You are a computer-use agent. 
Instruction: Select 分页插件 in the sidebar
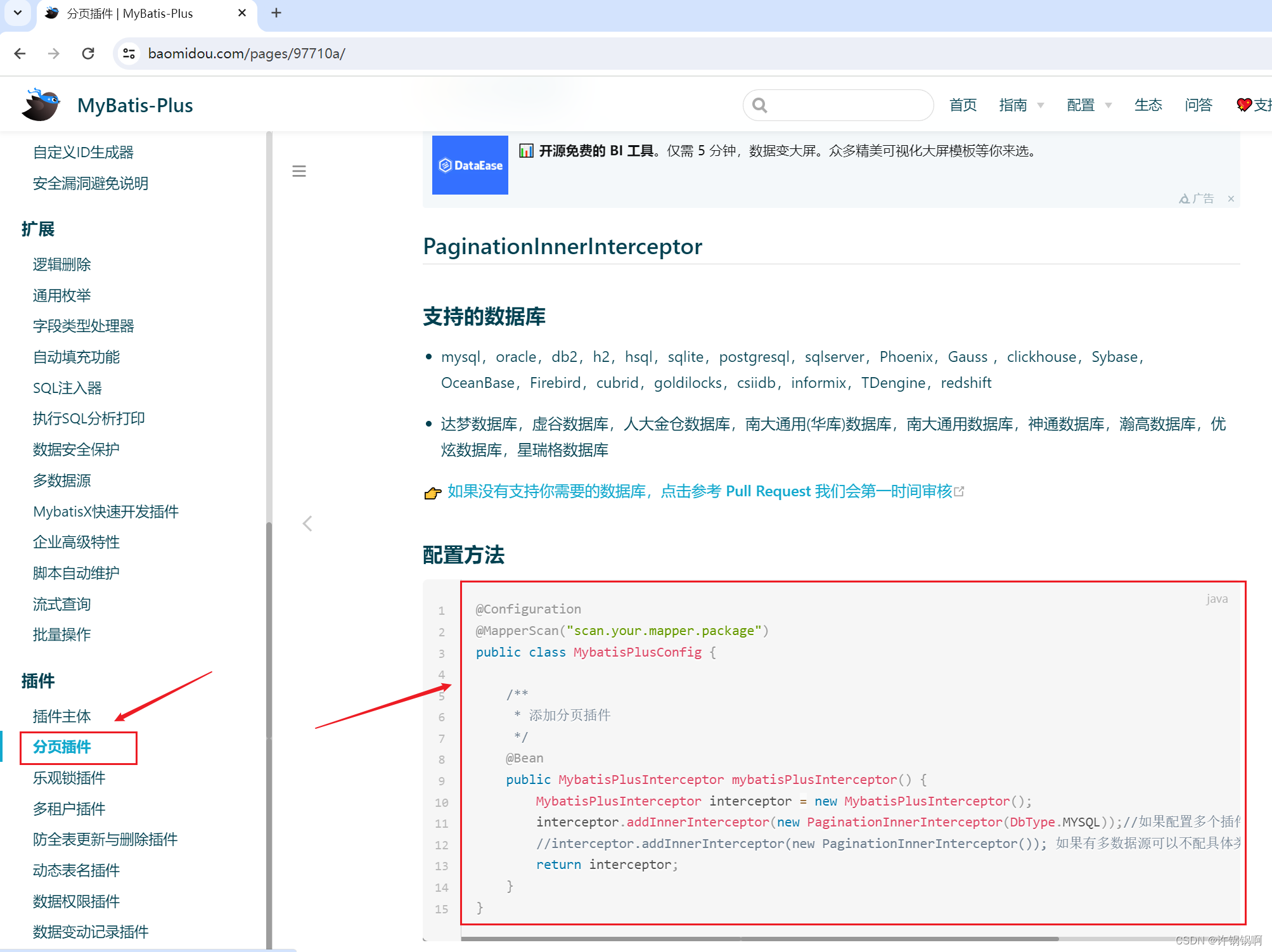[61, 747]
